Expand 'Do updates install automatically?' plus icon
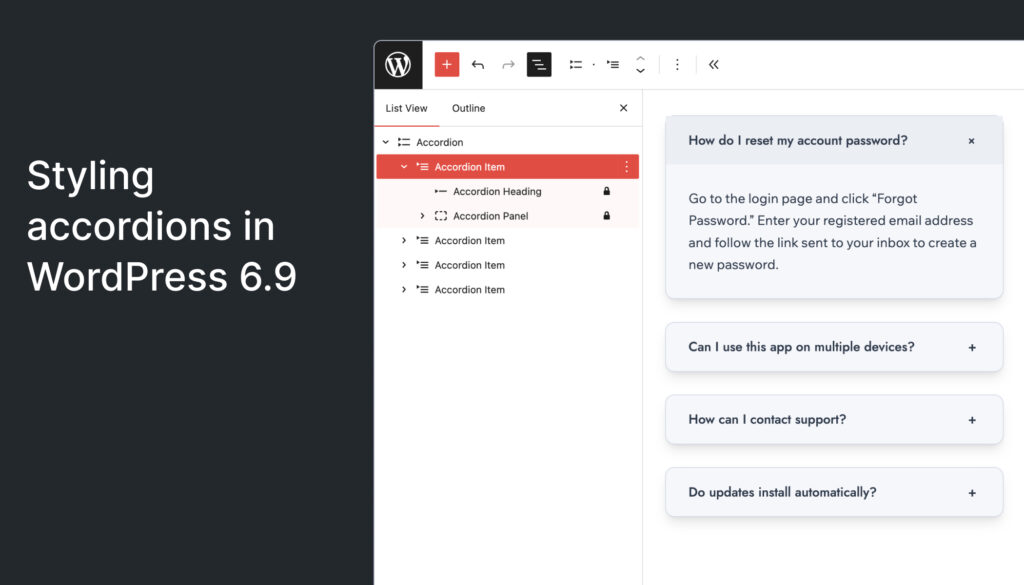 [972, 493]
